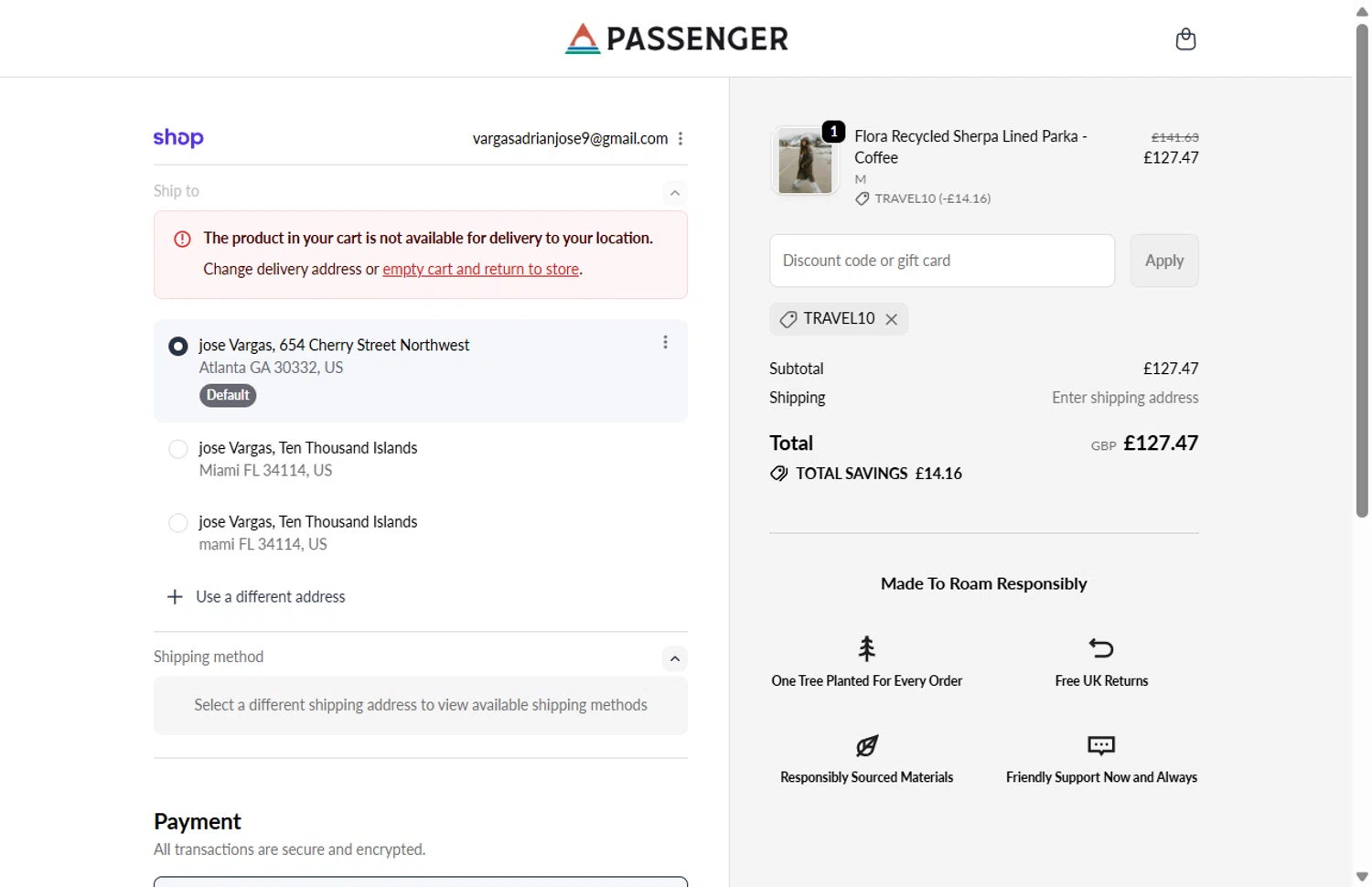
Task: Click the total savings tag icon
Action: click(778, 474)
